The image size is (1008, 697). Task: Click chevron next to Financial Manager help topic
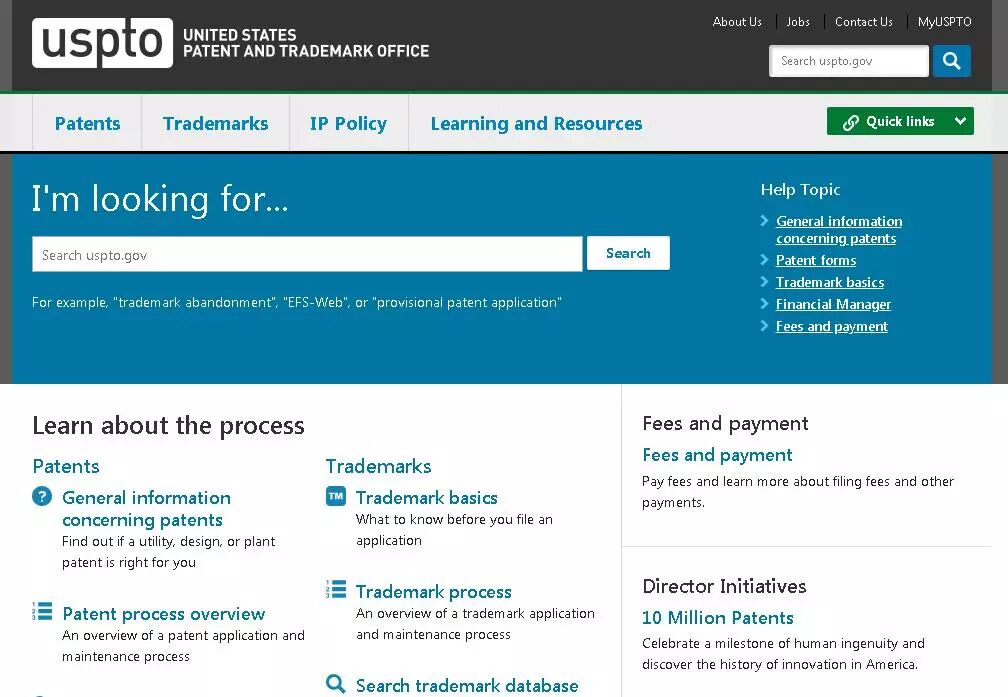764,303
